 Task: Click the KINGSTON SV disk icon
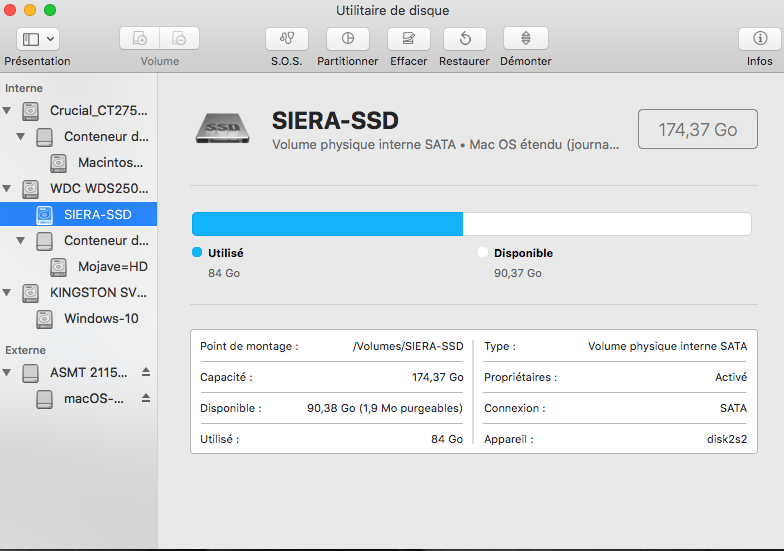30,293
